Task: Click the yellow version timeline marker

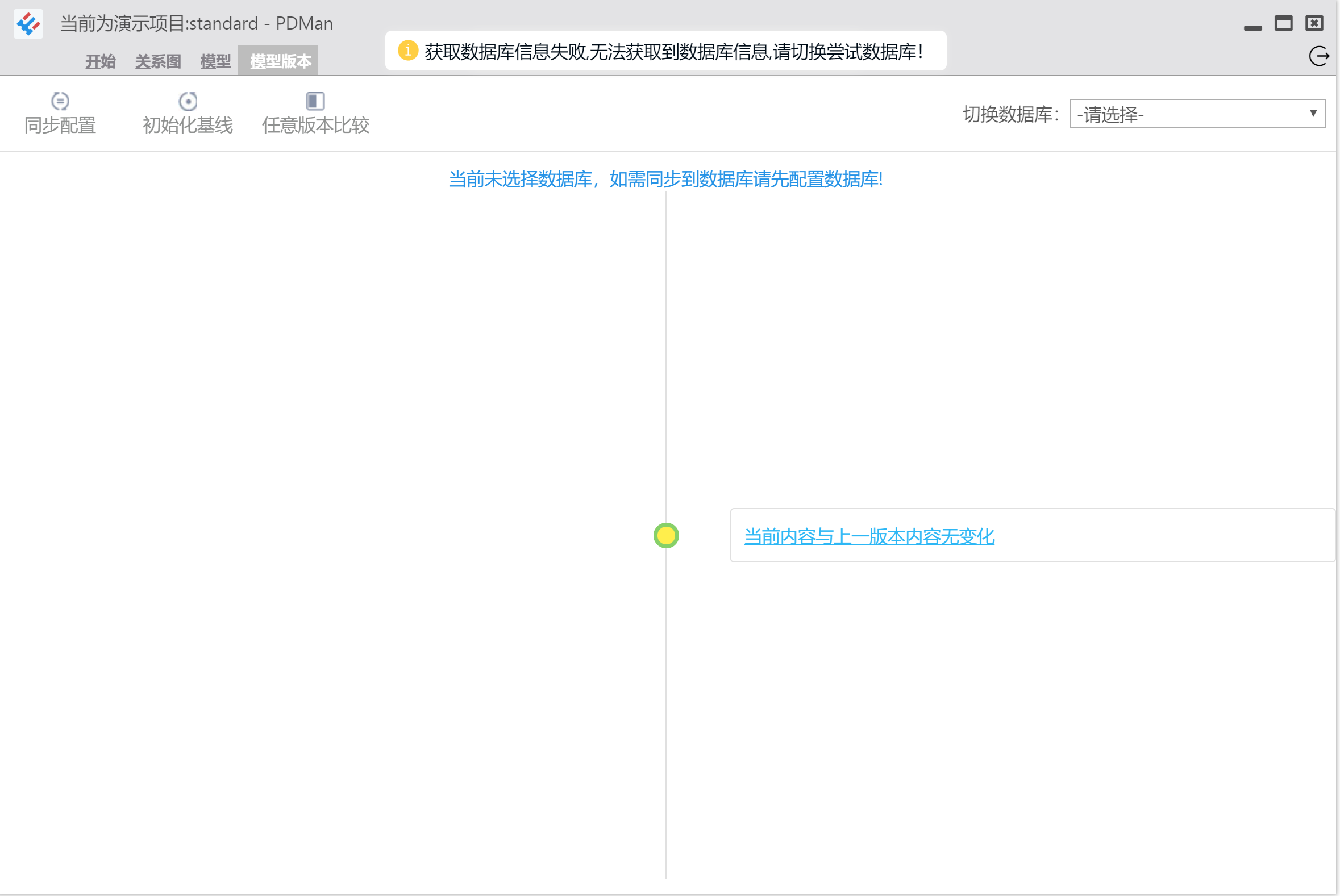Action: click(x=665, y=535)
